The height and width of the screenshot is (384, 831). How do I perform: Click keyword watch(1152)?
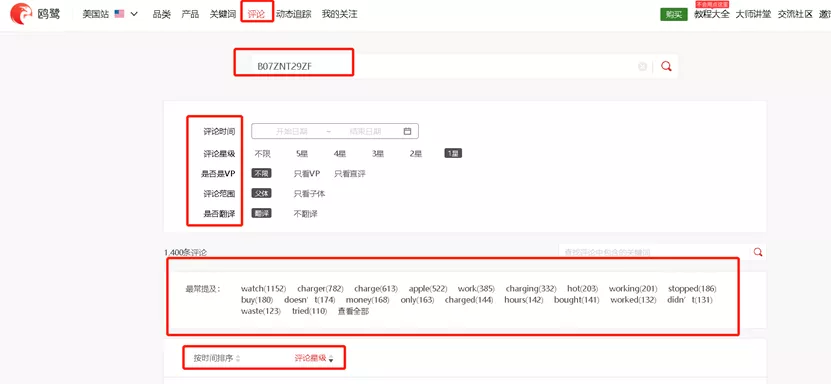click(x=263, y=289)
